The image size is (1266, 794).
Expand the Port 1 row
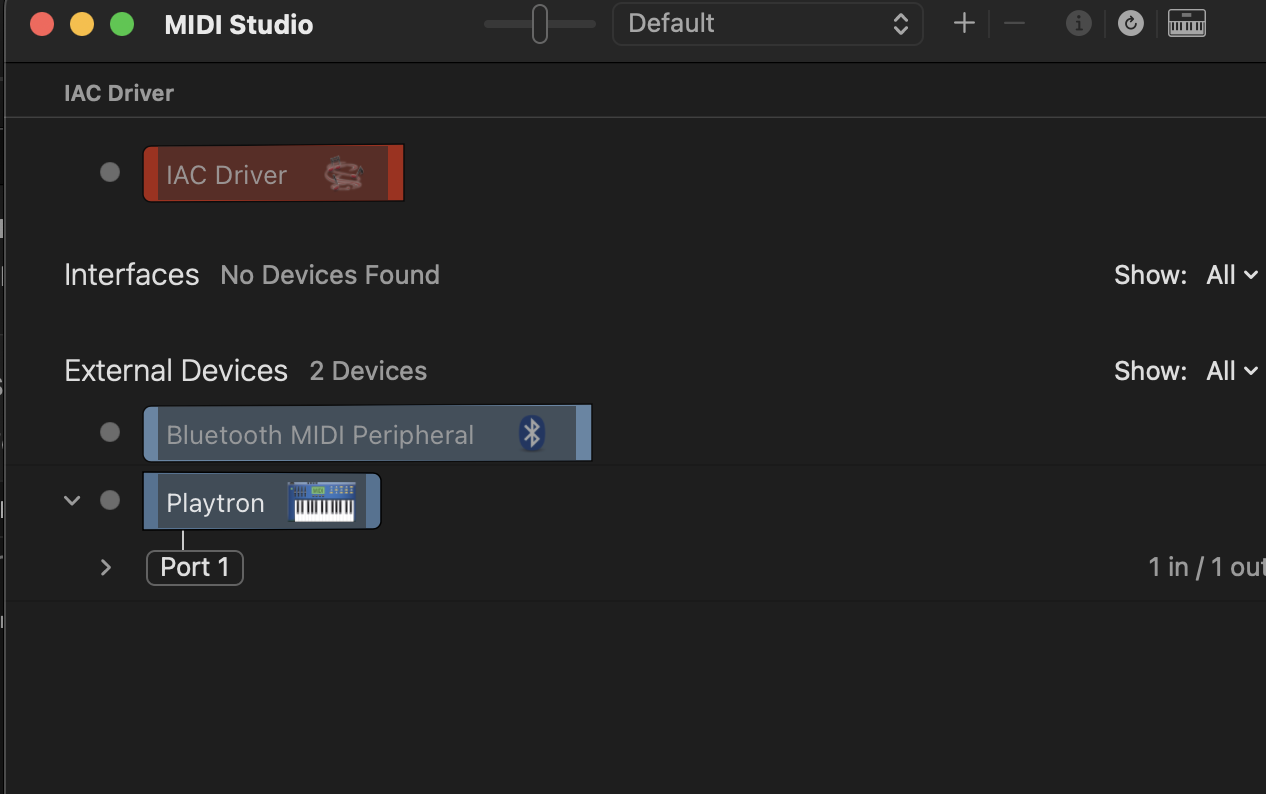[106, 567]
